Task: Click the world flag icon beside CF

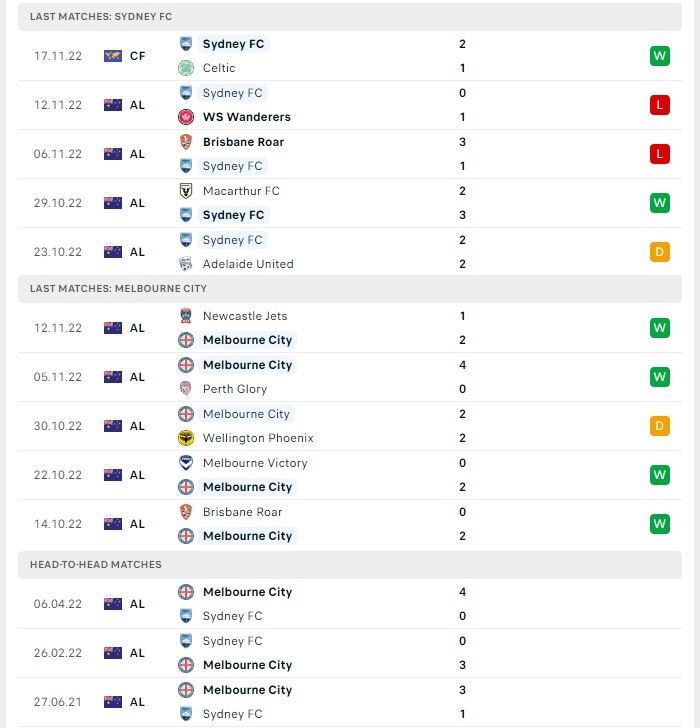Action: point(113,56)
